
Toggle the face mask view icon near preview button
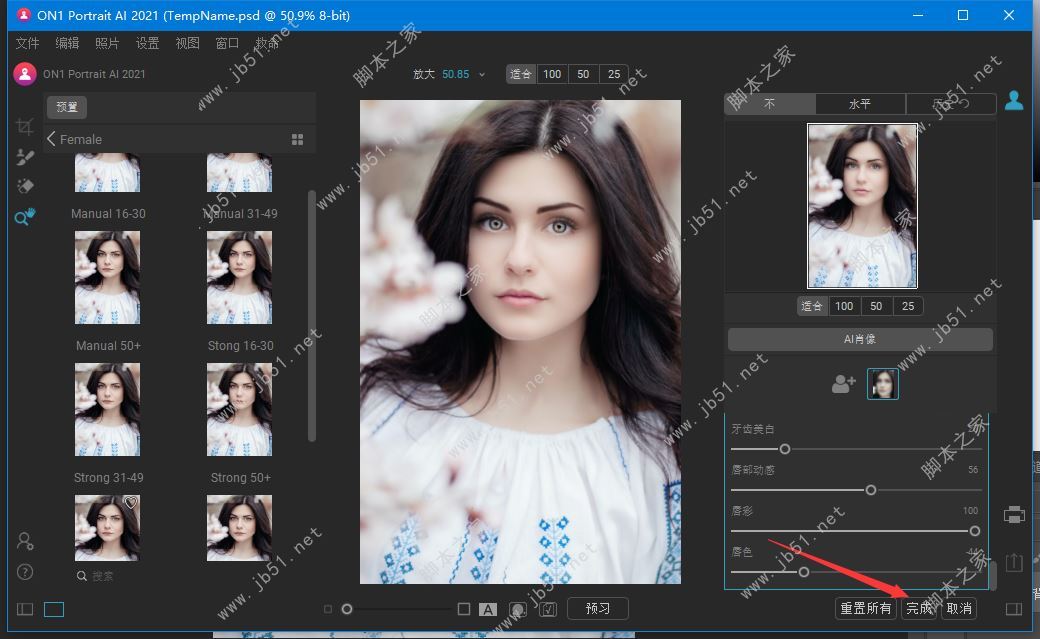pos(517,609)
